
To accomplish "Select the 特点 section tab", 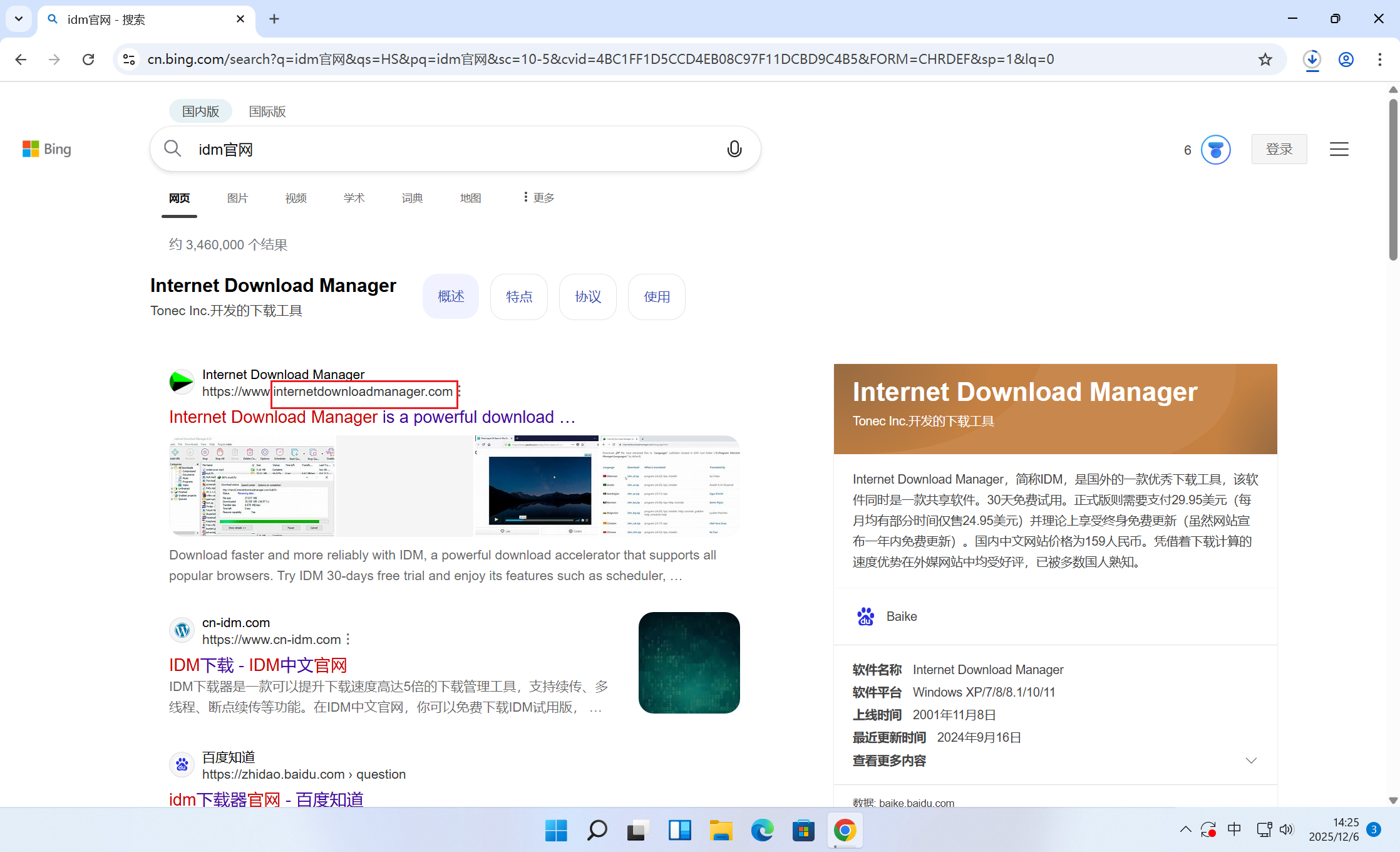I will pyautogui.click(x=518, y=297).
